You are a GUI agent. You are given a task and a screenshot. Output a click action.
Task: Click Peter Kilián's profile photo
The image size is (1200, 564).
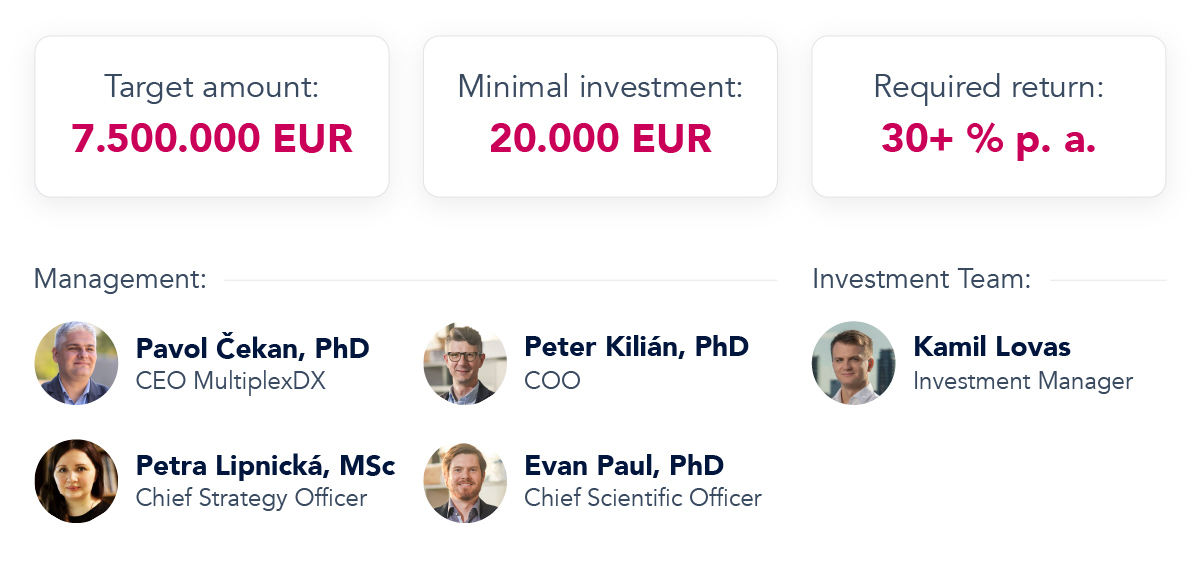[x=465, y=363]
